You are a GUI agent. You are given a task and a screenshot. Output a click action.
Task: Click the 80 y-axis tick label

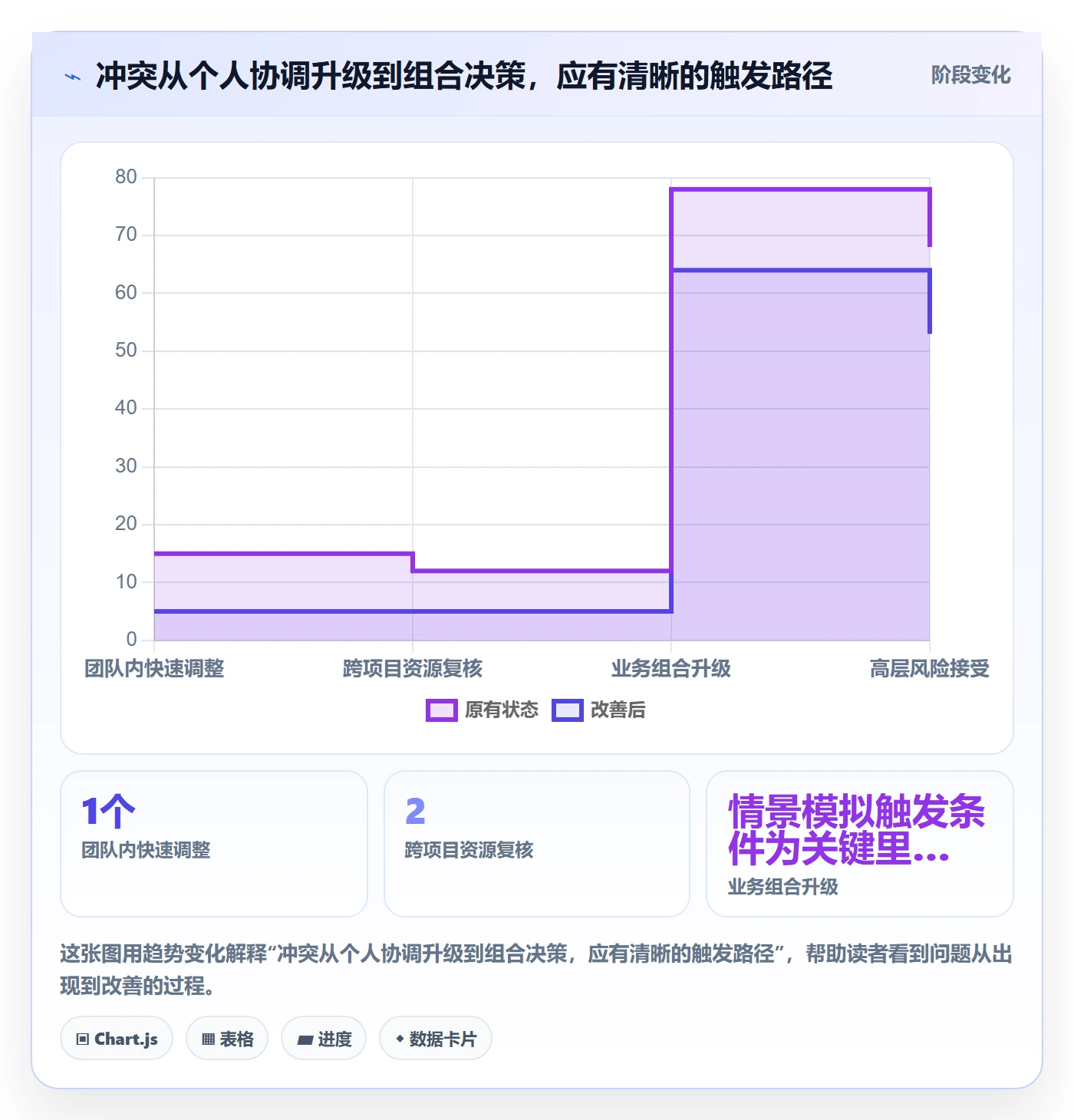126,177
